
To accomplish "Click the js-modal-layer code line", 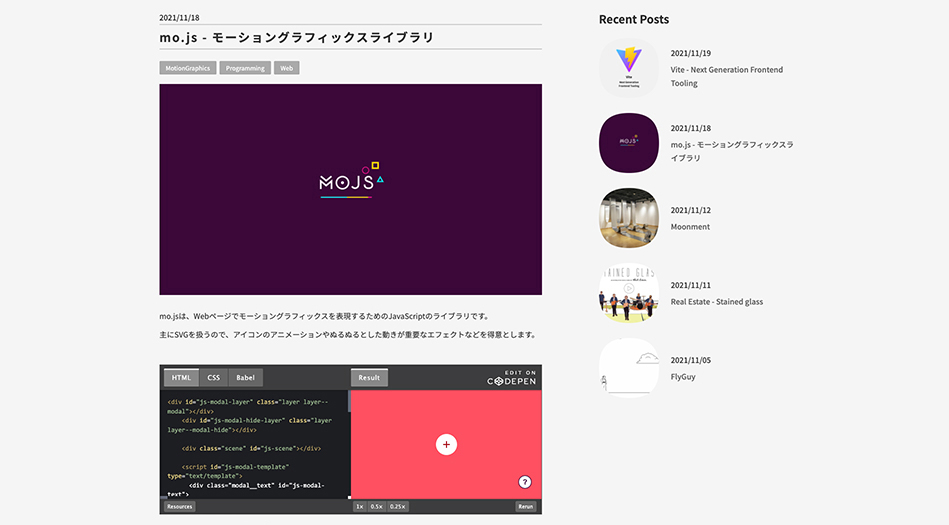I will coord(248,406).
